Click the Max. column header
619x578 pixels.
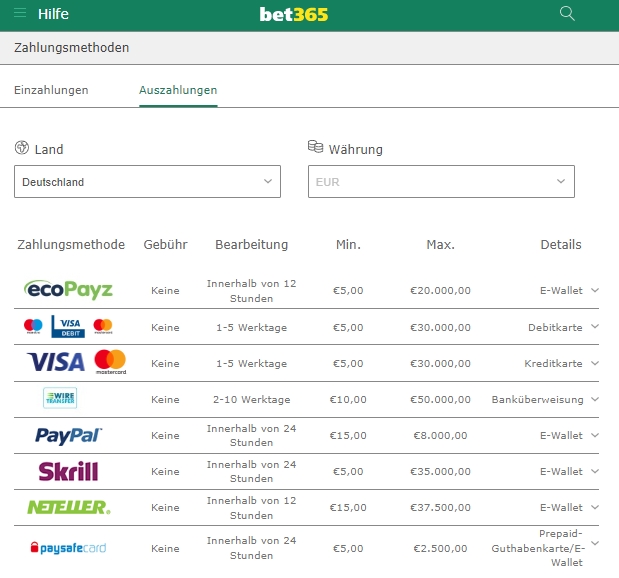tap(441, 244)
